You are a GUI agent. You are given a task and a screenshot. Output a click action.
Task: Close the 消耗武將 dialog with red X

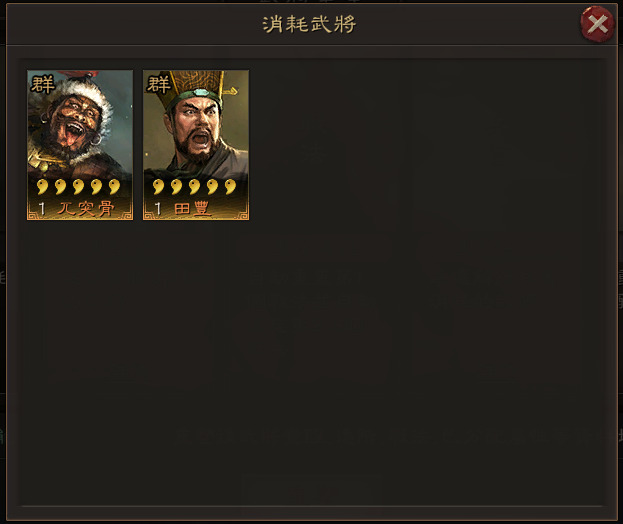(597, 24)
